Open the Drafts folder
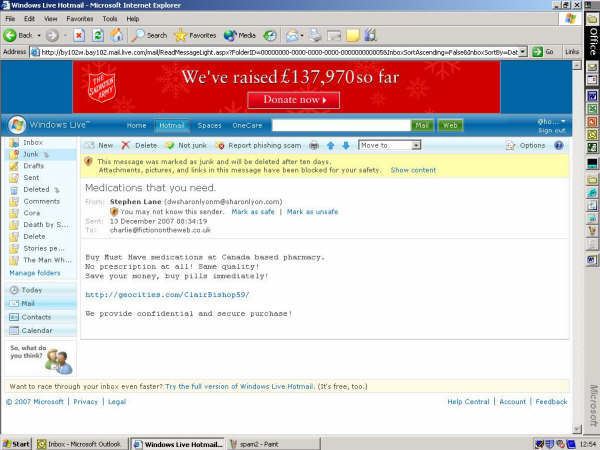Viewport: 600px width, 450px height. click(x=33, y=166)
